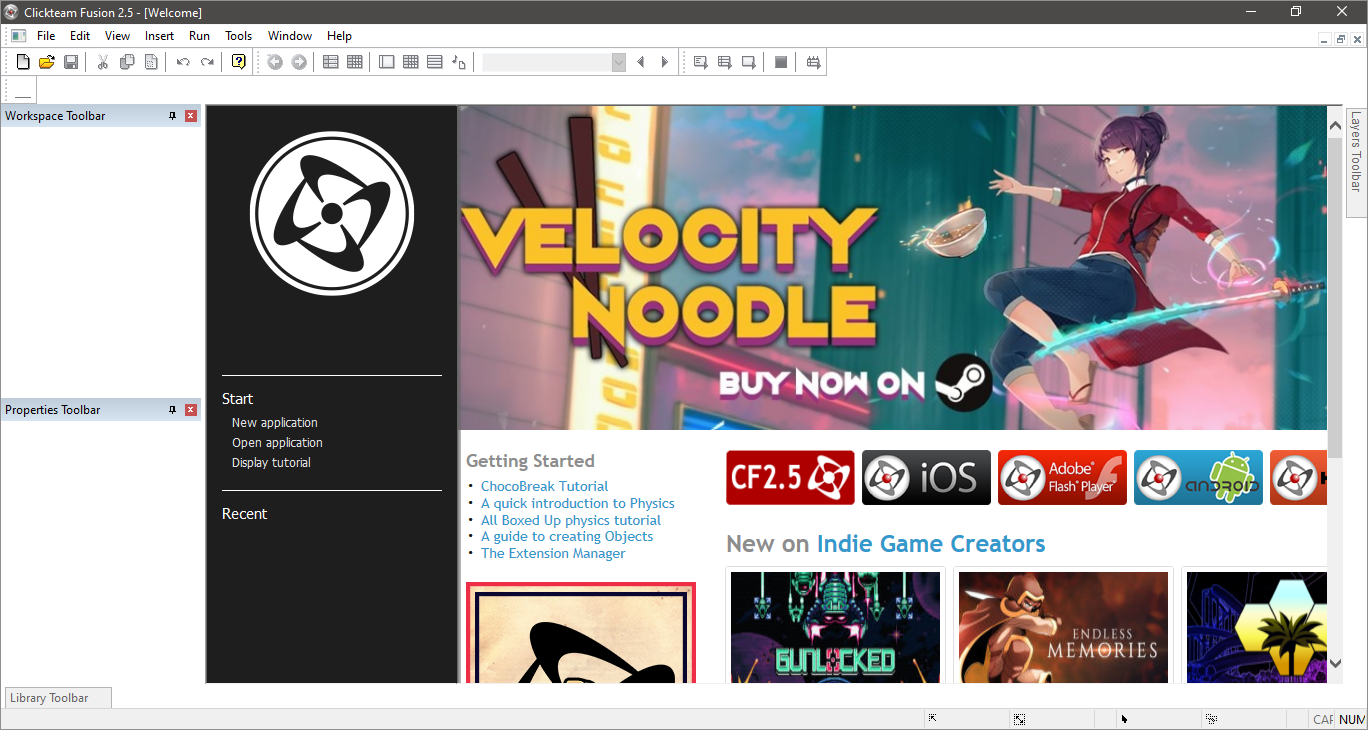1368x730 pixels.
Task: Click the Redo arrow icon
Action: (207, 62)
